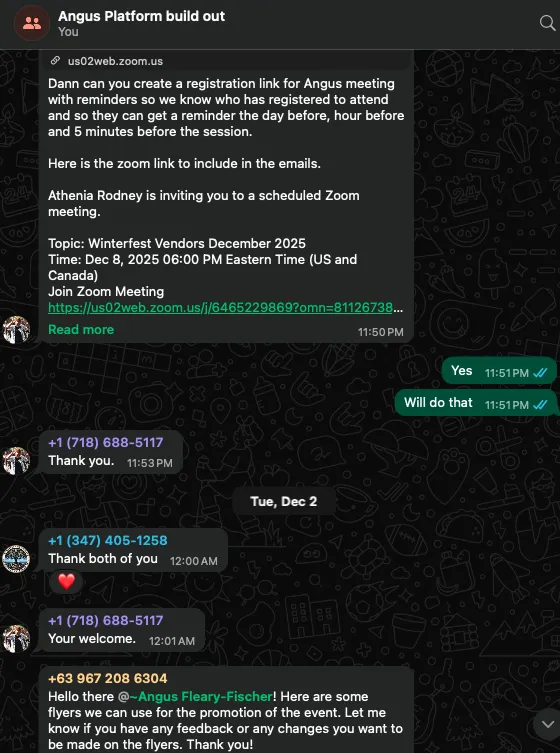Image resolution: width=560 pixels, height=753 pixels.
Task: Open the sender avatar beside the Zoom invite message
Action: 16,330
